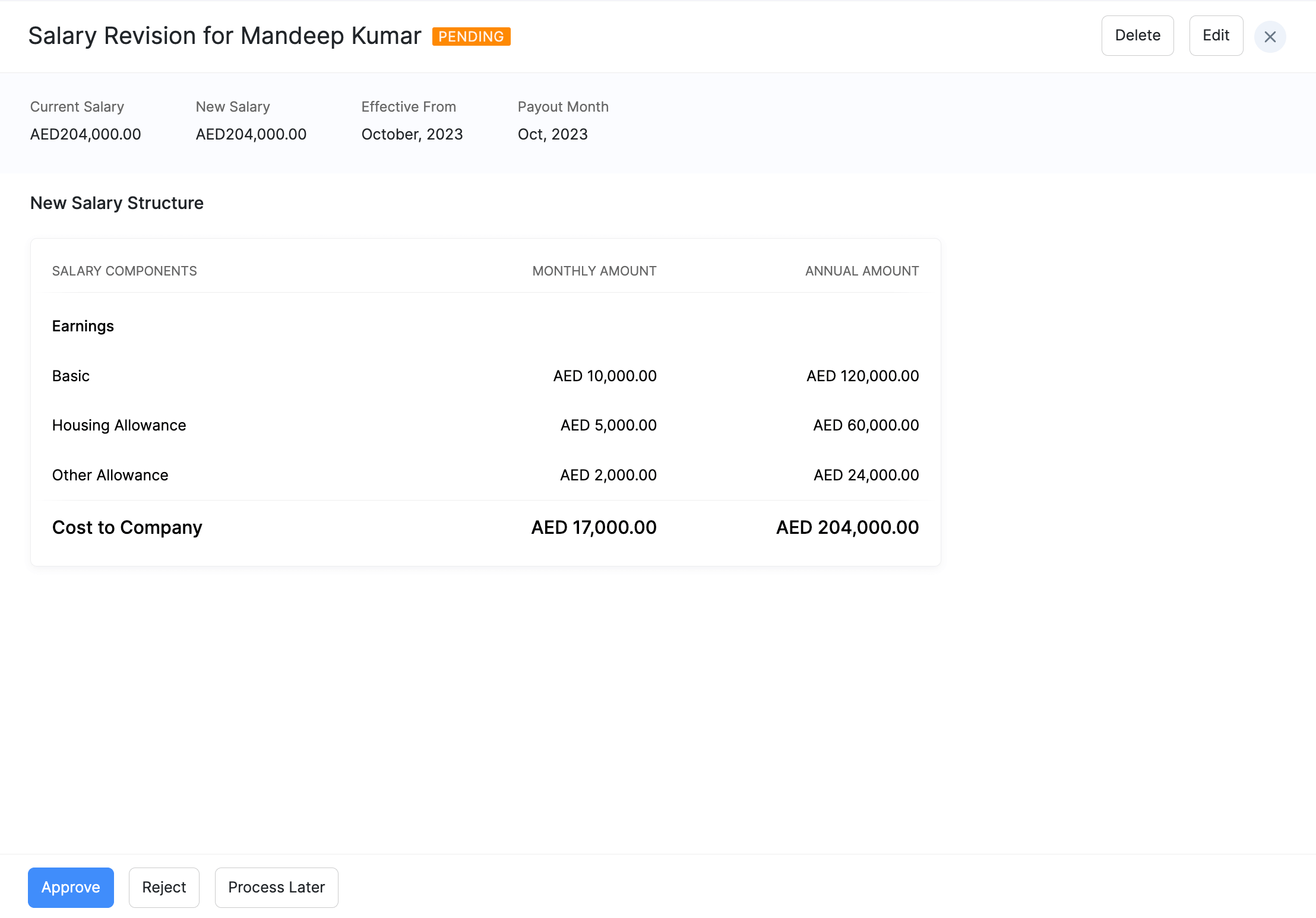1316x918 pixels.
Task: Click the Effective From date October, 2023
Action: coord(412,134)
